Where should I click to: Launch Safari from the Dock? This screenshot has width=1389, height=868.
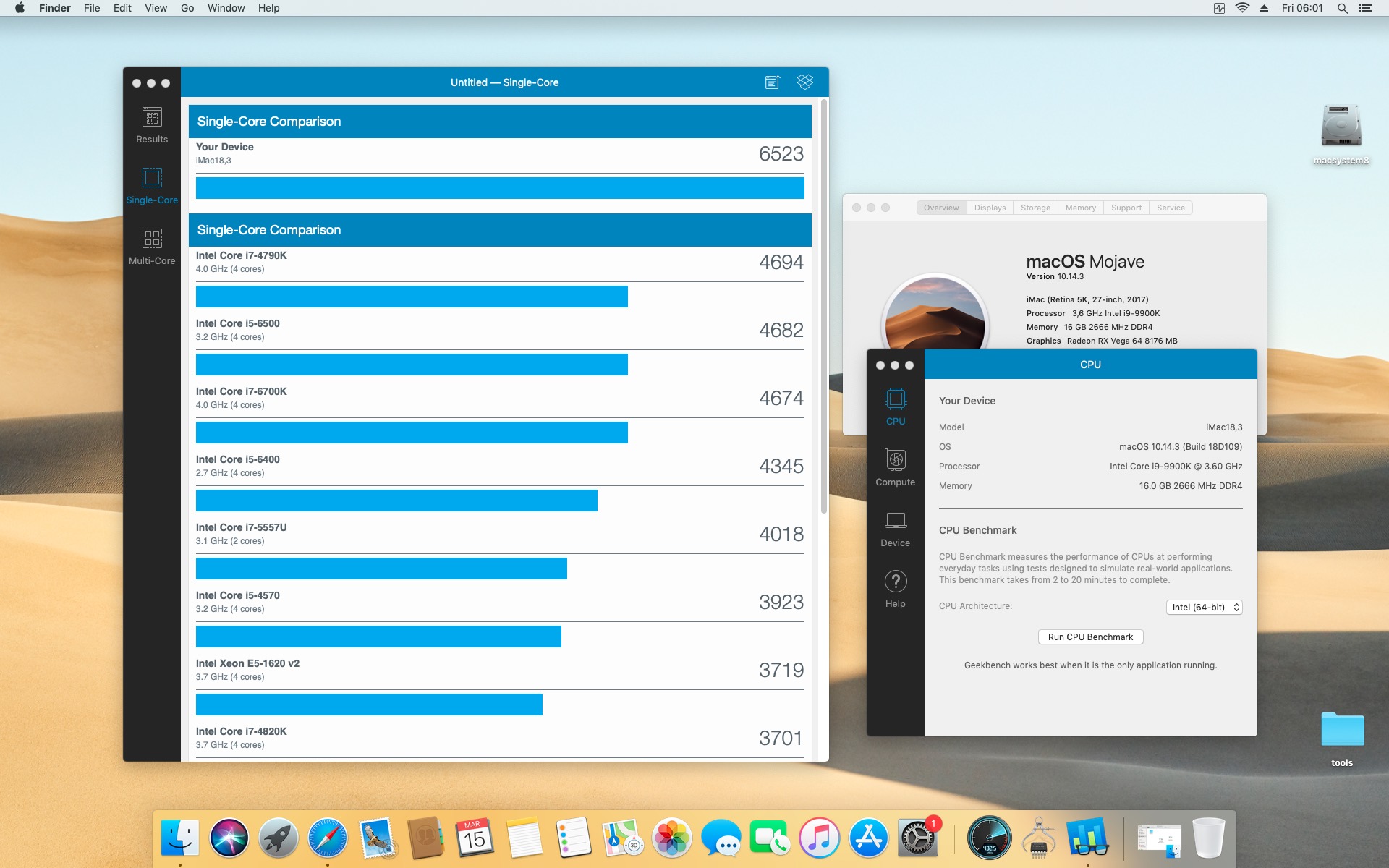click(327, 838)
